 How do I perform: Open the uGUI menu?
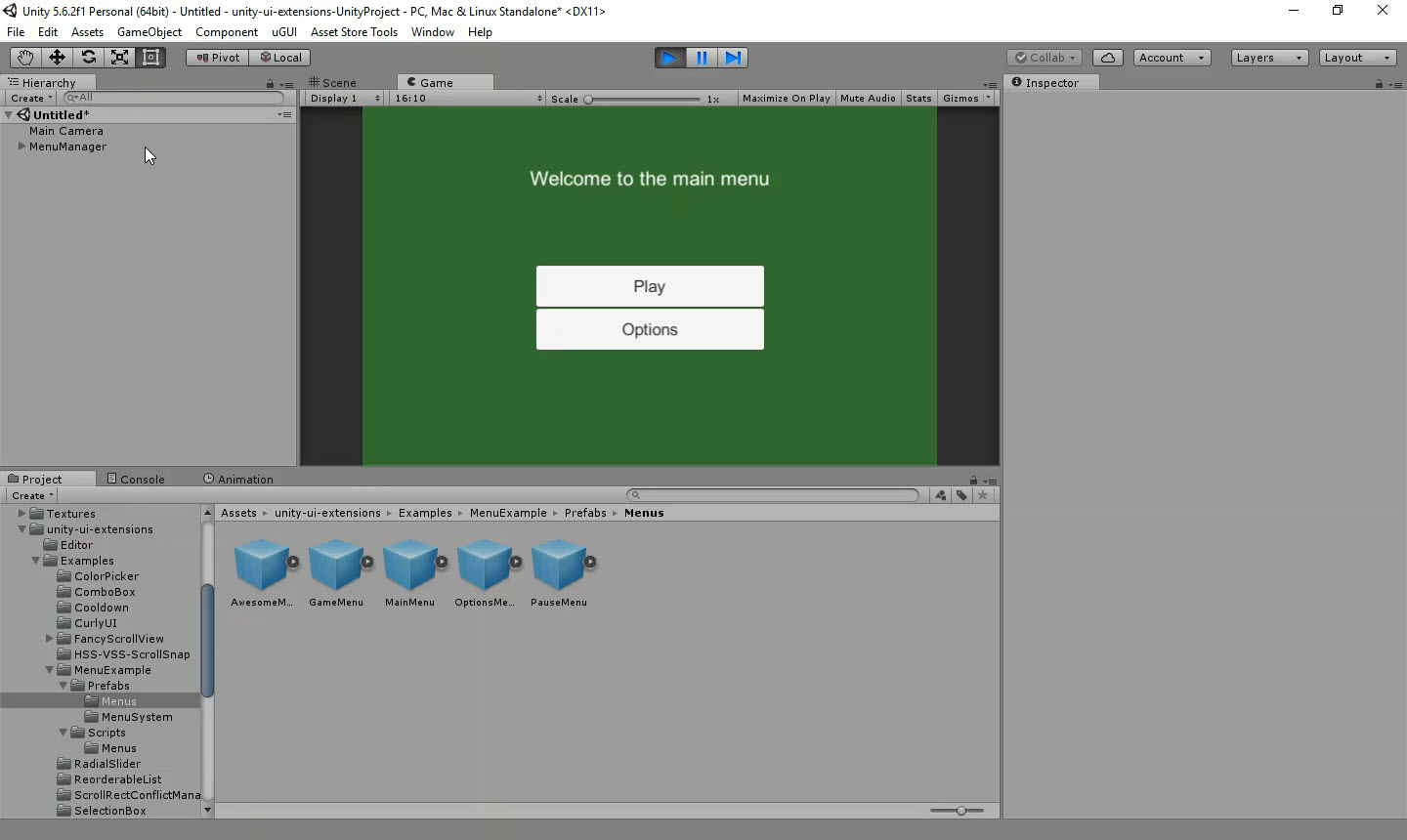284,32
